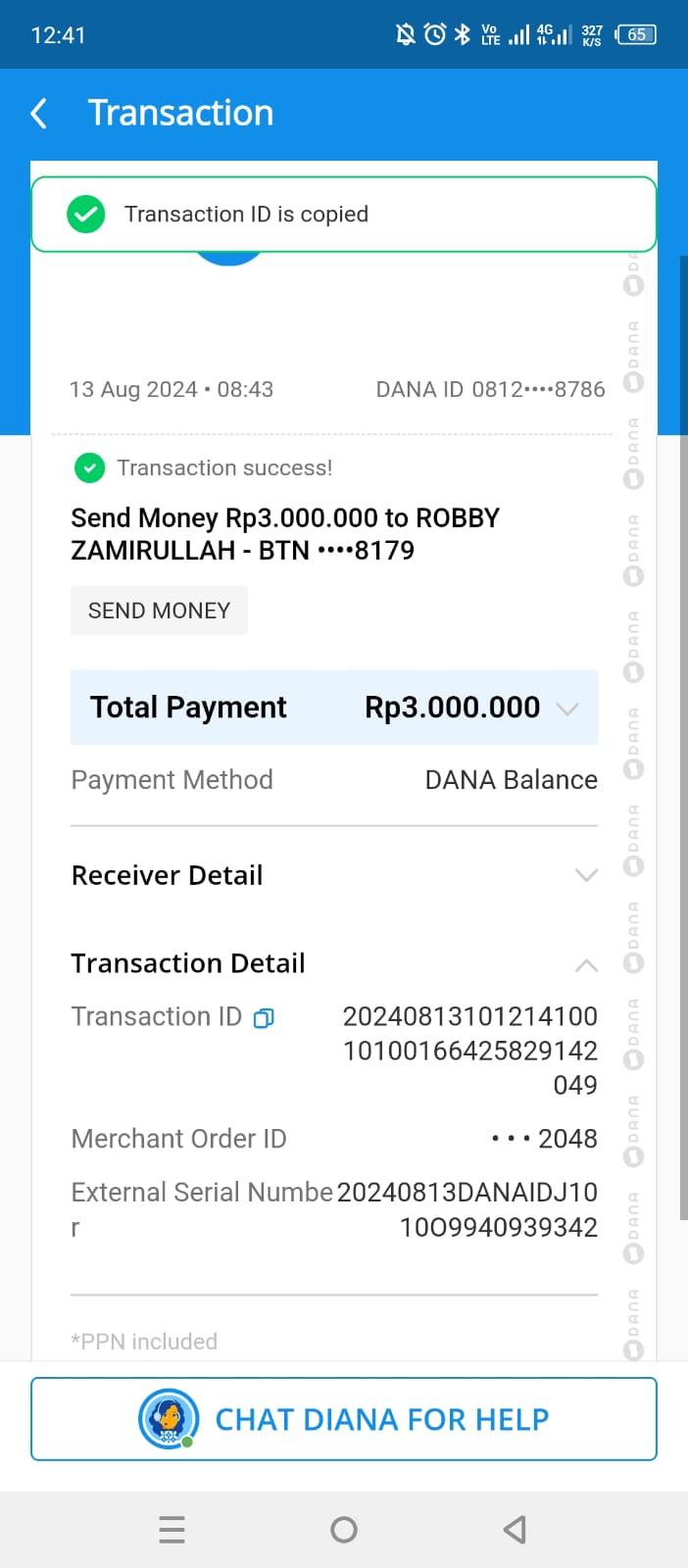Copy the Transaction ID using copy icon

[264, 1018]
